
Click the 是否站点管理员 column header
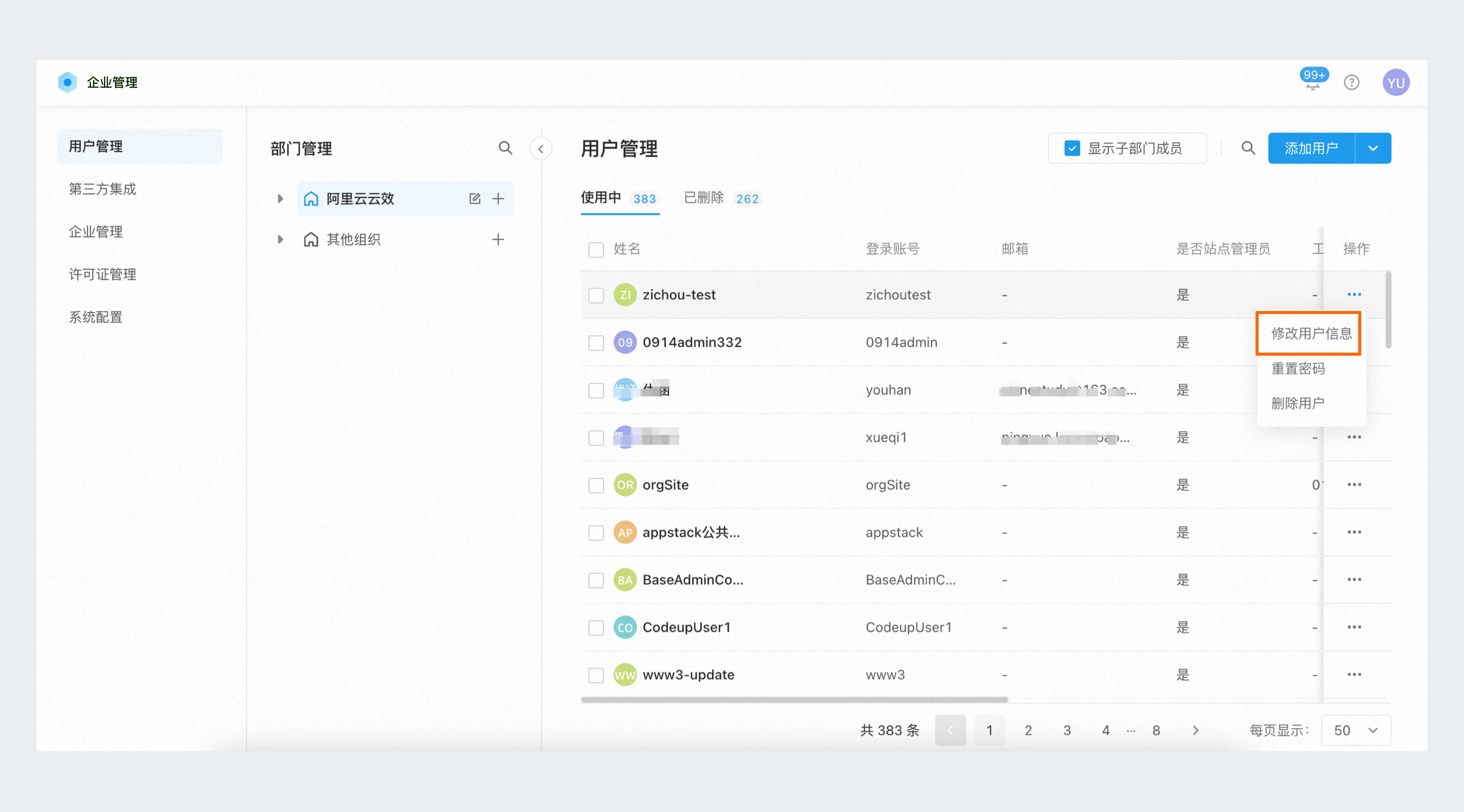[x=1223, y=249]
